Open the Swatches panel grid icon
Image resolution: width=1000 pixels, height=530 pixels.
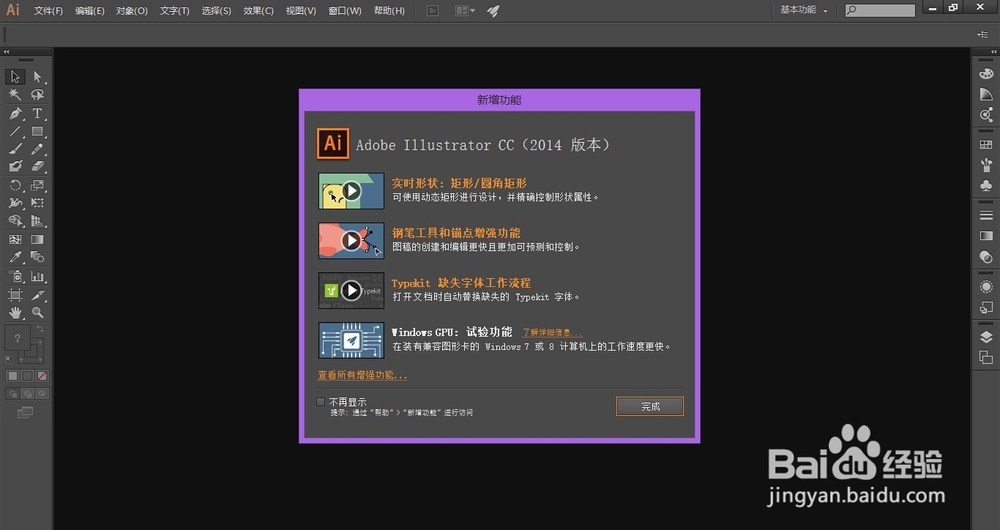point(986,145)
